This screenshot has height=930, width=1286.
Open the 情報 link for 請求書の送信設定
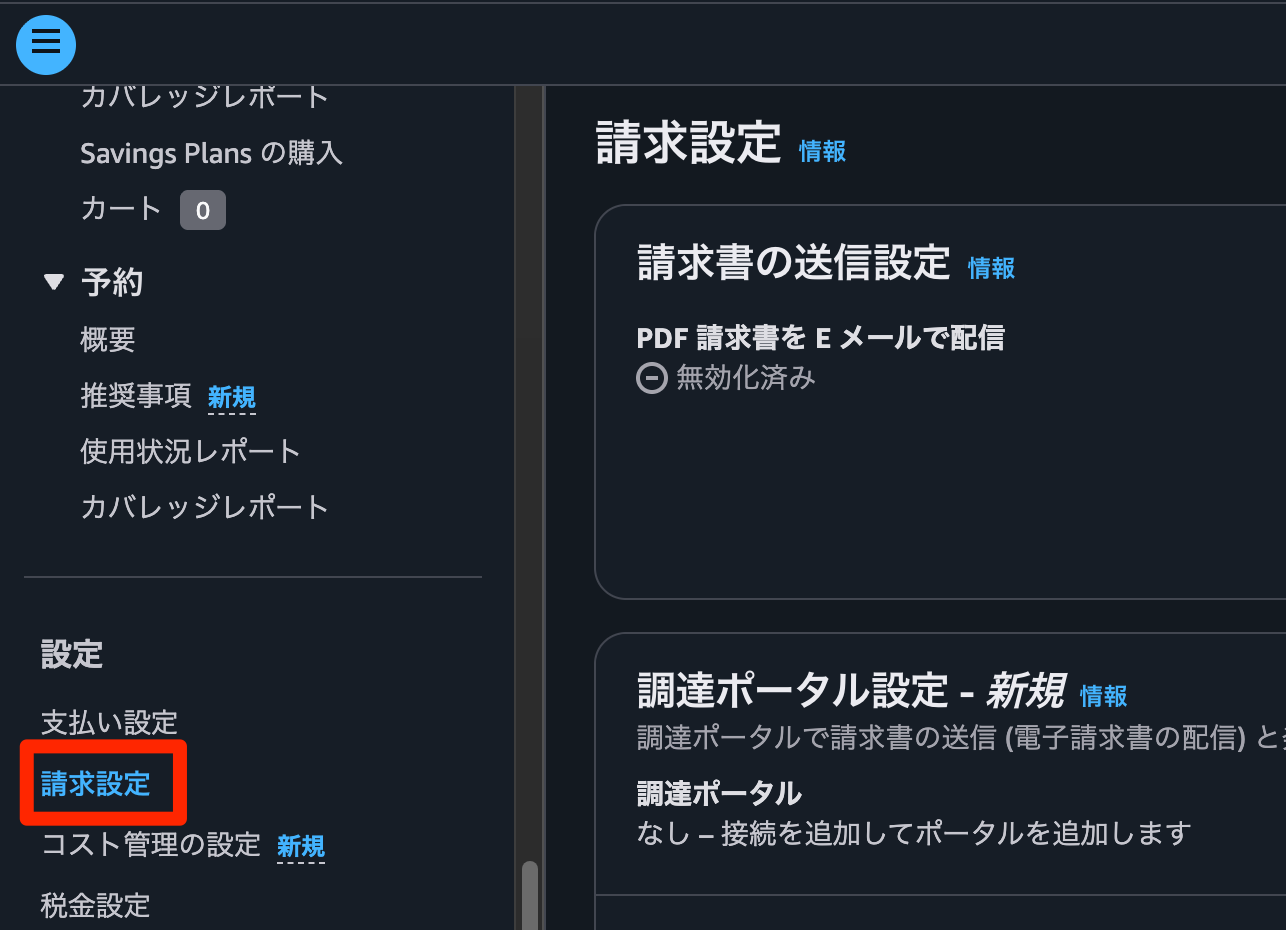pyautogui.click(x=991, y=268)
